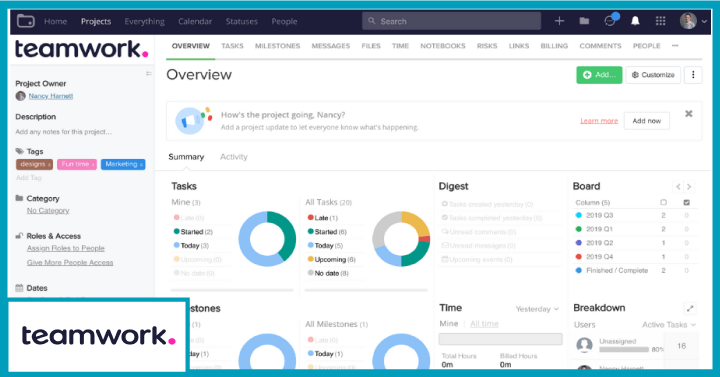
Task: Toggle the empty checkbox in Board header
Action: click(663, 203)
